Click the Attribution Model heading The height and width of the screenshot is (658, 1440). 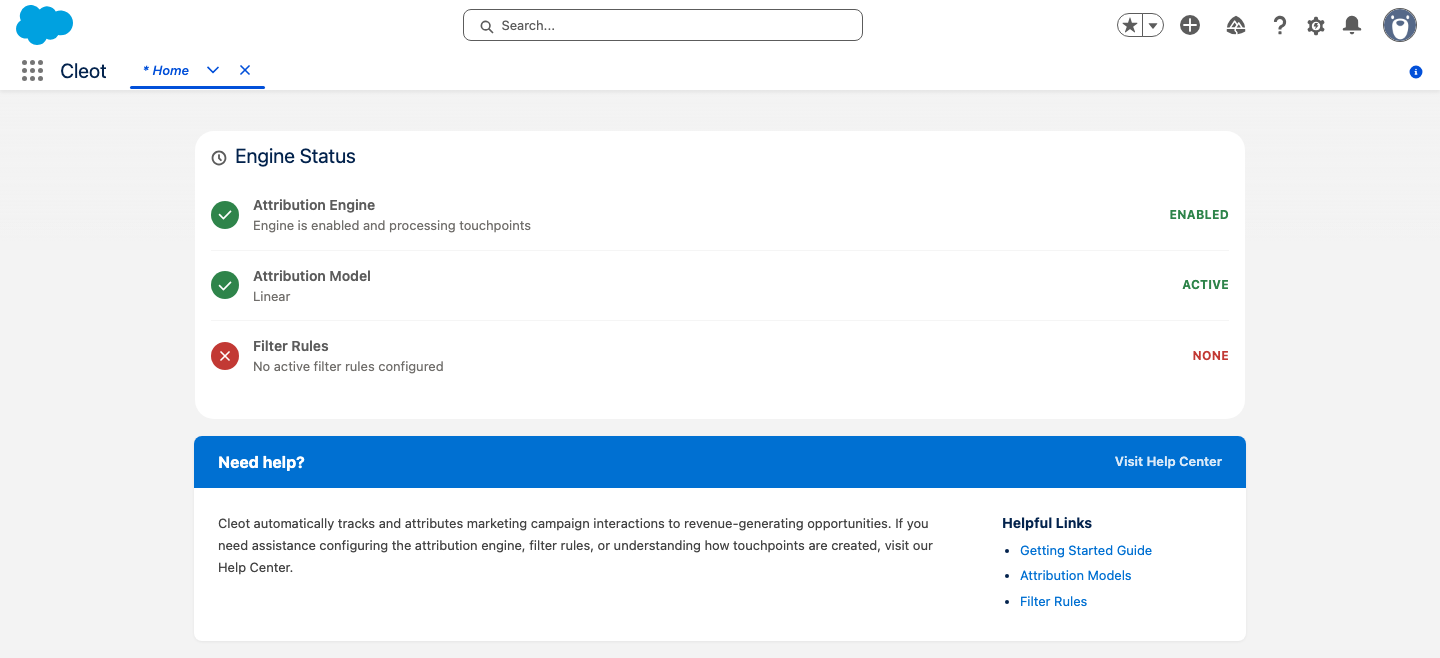tap(312, 276)
